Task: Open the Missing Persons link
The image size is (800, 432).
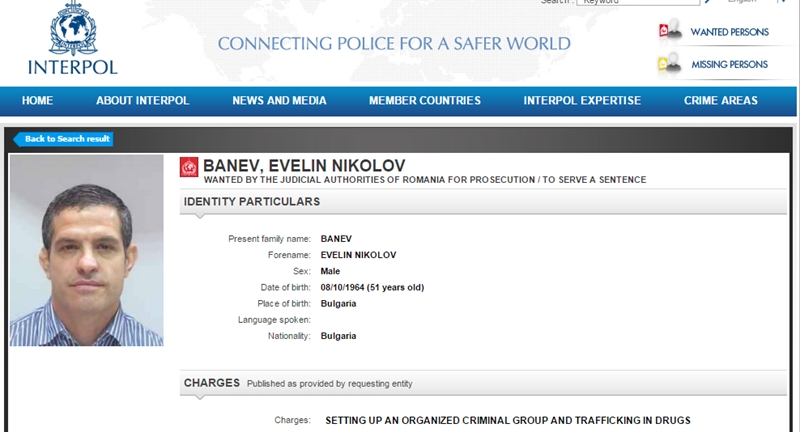Action: pos(729,65)
